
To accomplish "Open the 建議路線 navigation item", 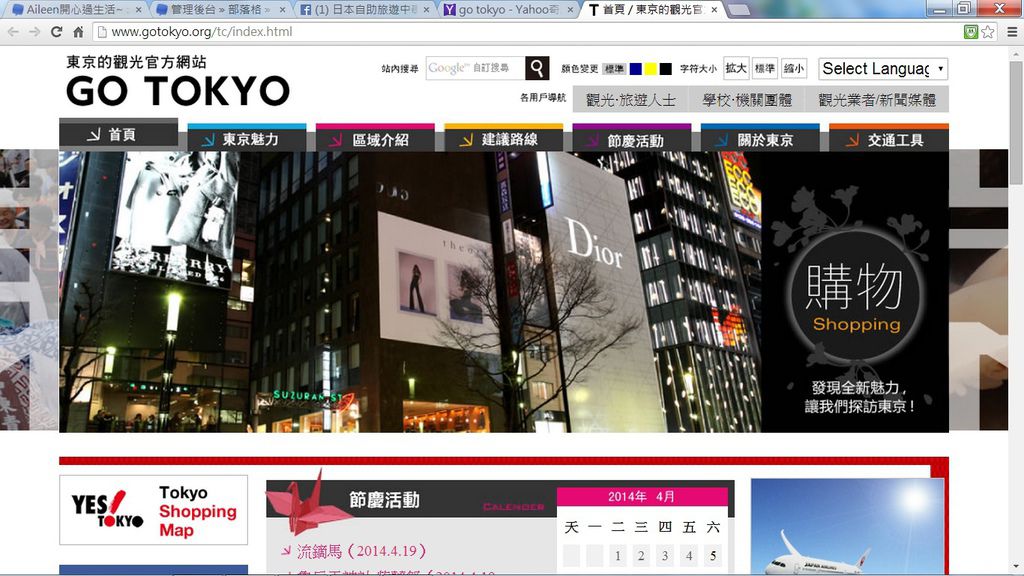I will pos(503,138).
